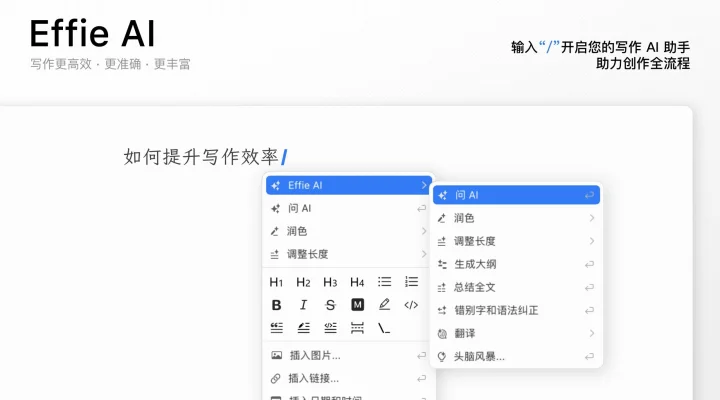Choose 问 AI in the main slash menu

pos(348,208)
